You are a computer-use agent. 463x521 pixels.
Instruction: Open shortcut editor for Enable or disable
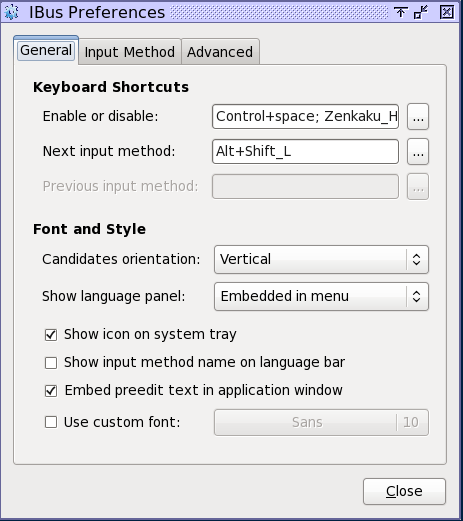click(x=418, y=117)
